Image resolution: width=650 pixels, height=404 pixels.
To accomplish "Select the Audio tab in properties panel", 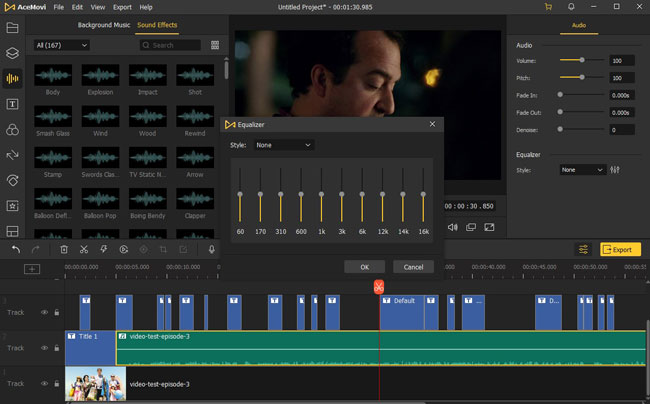I will pos(579,25).
